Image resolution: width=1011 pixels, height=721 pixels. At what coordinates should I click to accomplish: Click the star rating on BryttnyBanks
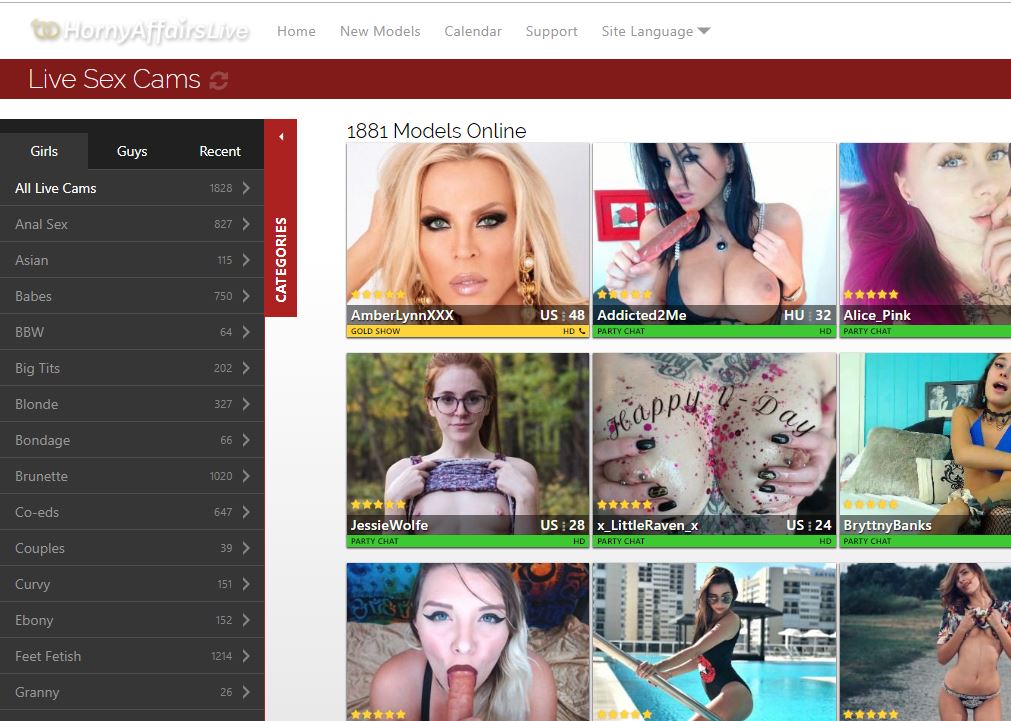[870, 504]
